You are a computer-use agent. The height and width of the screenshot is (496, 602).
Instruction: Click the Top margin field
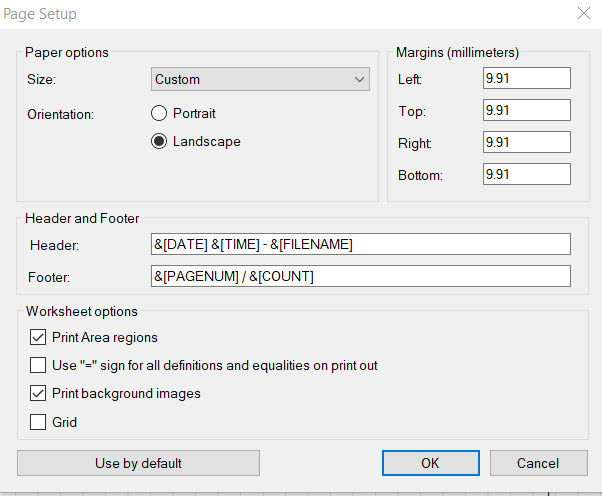526,111
